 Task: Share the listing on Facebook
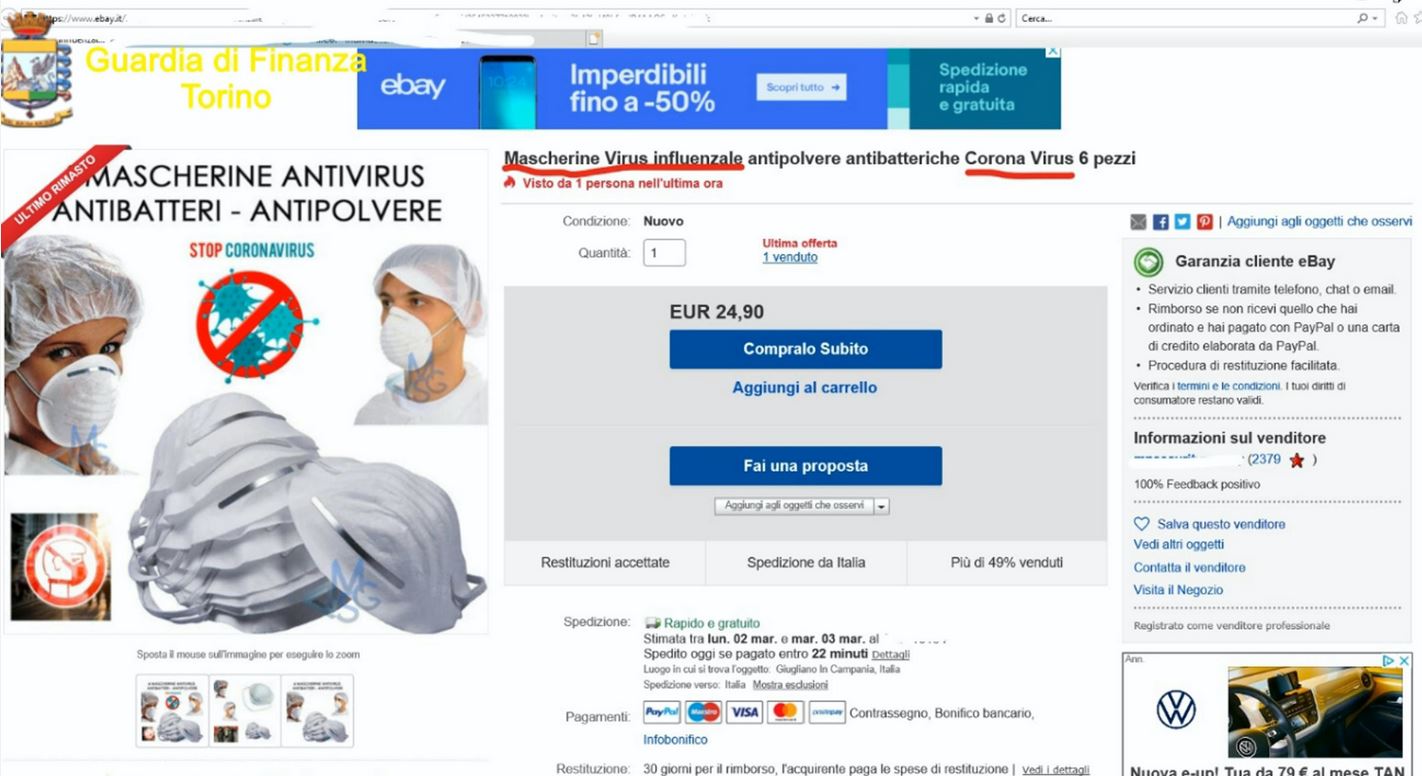point(1161,222)
